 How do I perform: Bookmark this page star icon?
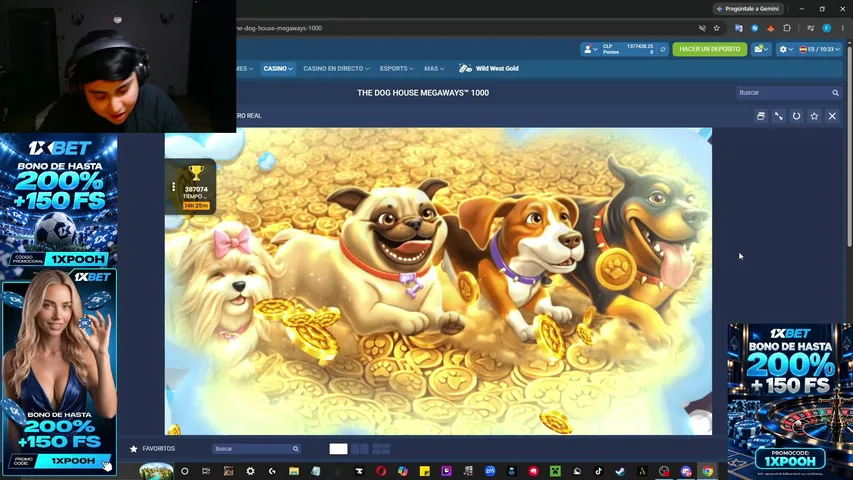pyautogui.click(x=716, y=28)
